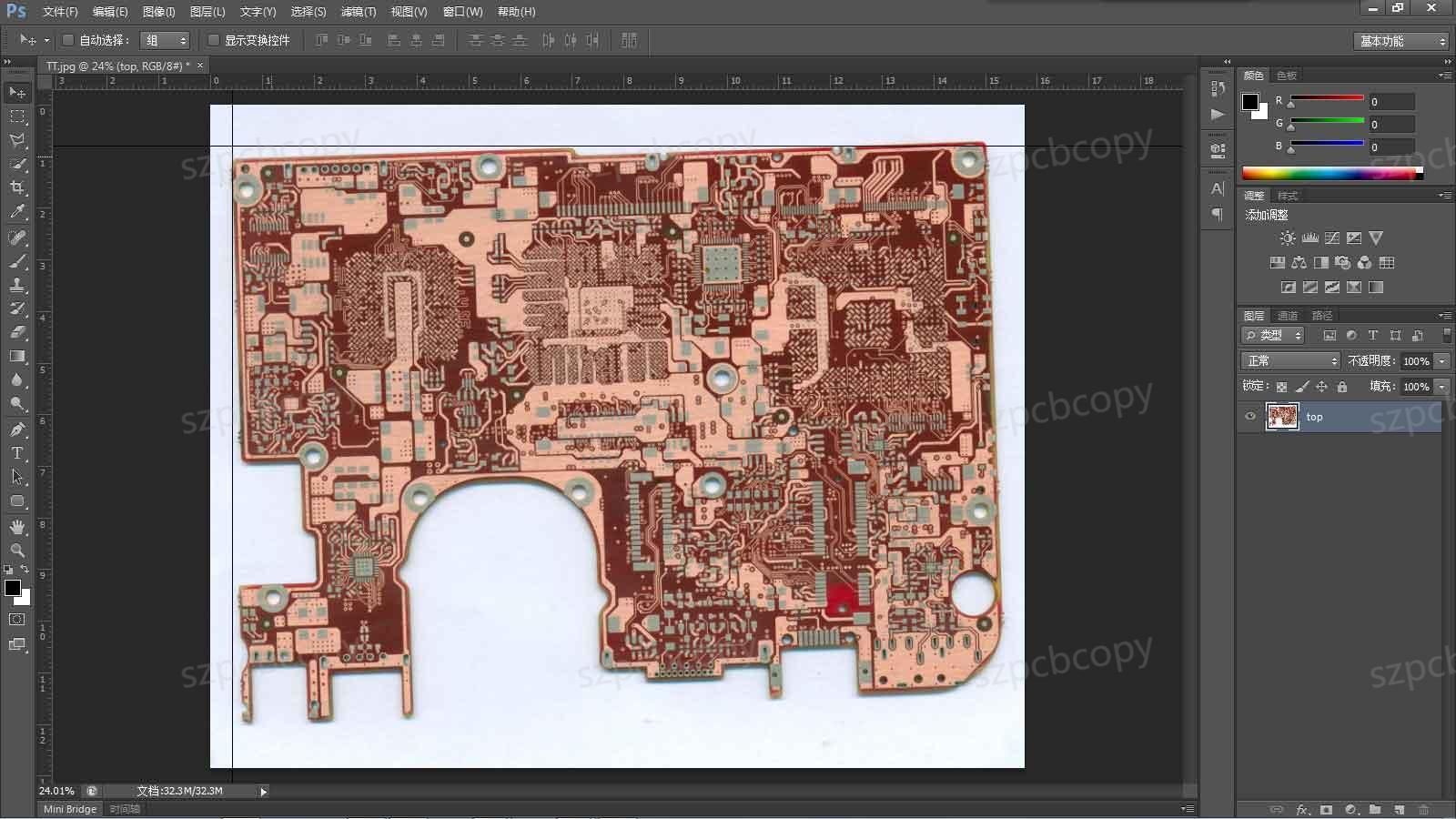Image resolution: width=1456 pixels, height=819 pixels.
Task: Open the Actions panel play icon
Action: [1218, 115]
